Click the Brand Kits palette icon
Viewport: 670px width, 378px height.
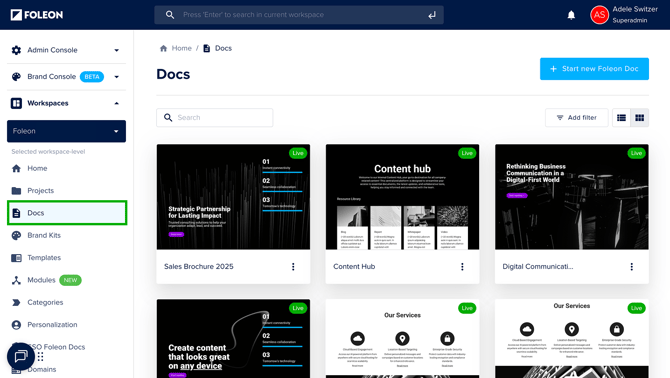[16, 235]
